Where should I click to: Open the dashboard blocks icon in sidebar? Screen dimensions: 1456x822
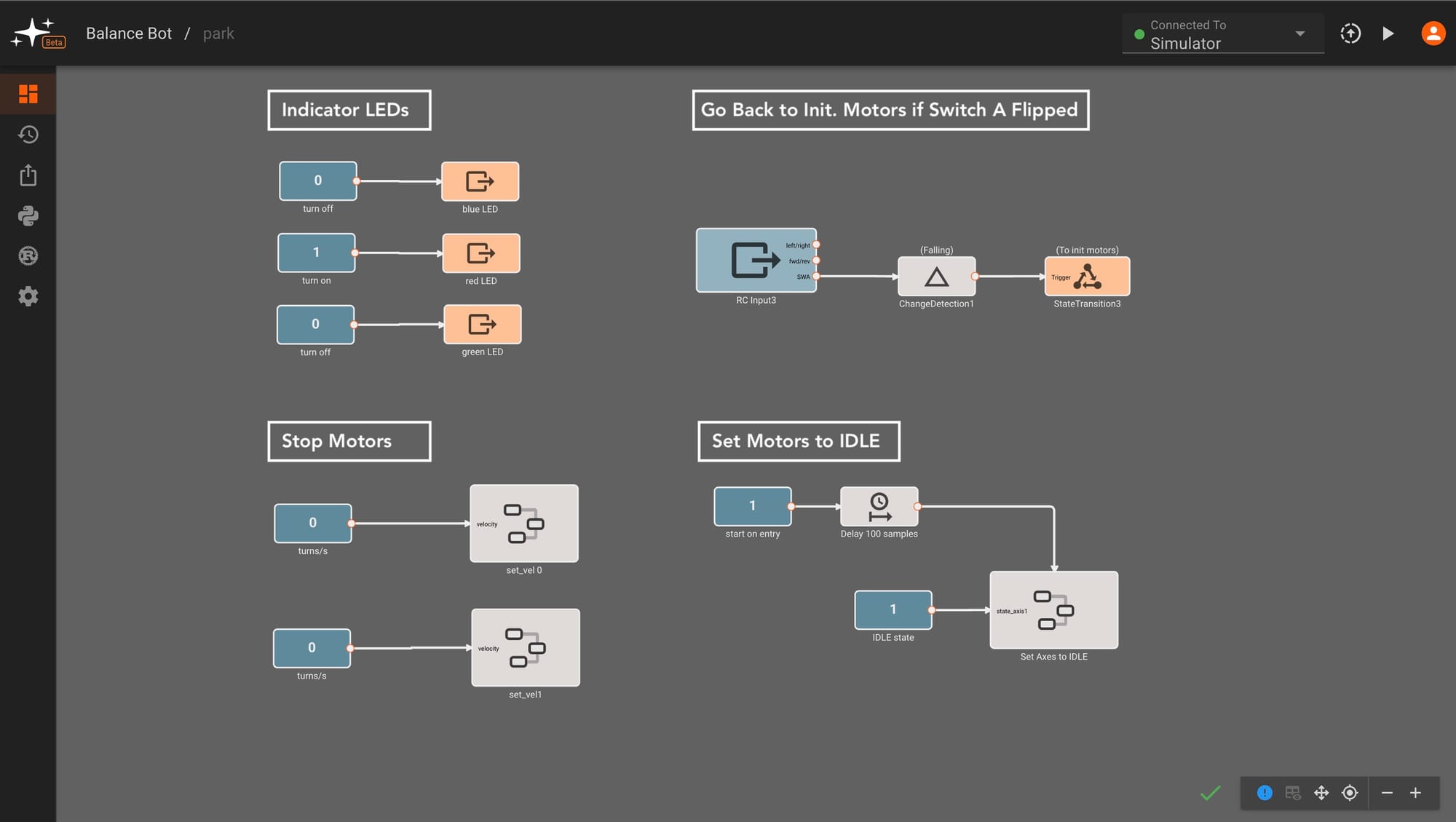pyautogui.click(x=28, y=94)
